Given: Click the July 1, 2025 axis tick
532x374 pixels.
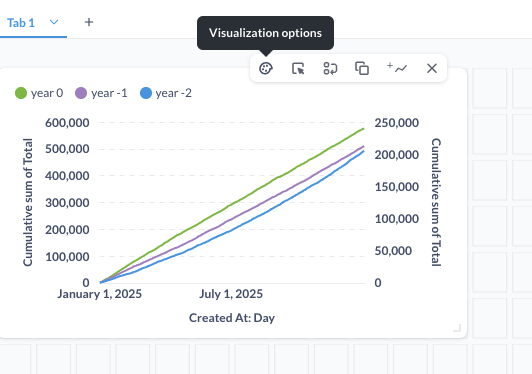Looking at the screenshot, I should pyautogui.click(x=231, y=294).
